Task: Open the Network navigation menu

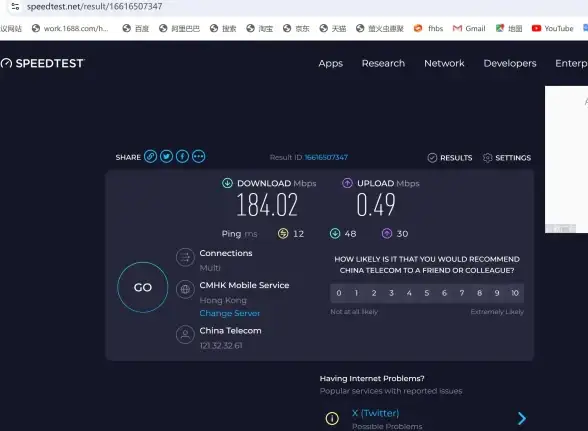Action: (x=444, y=63)
